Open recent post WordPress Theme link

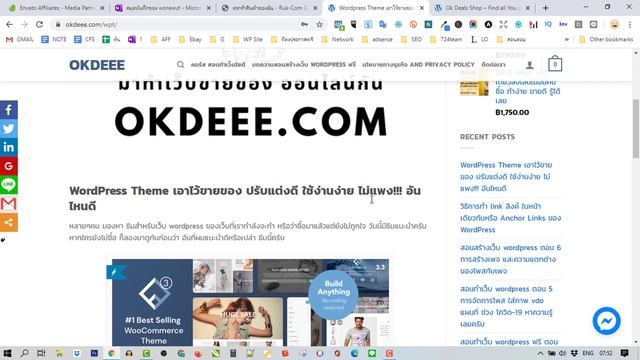point(506,176)
